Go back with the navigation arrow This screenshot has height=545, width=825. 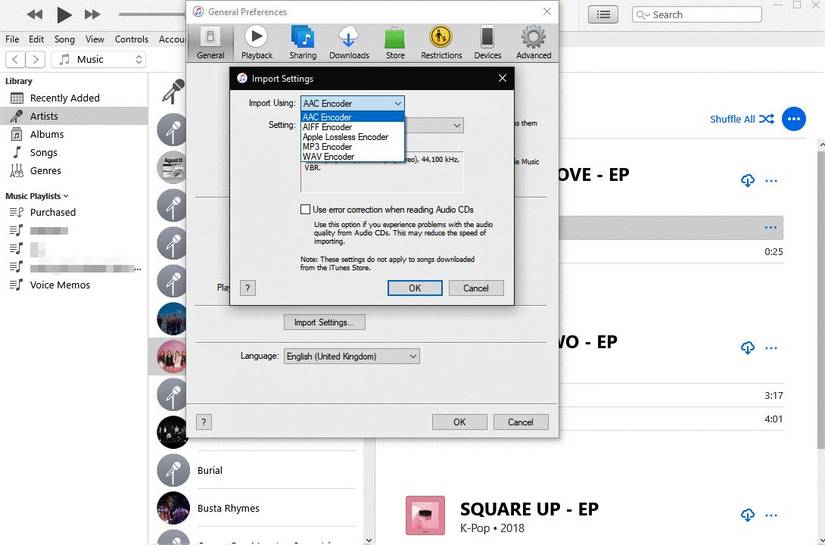15,59
